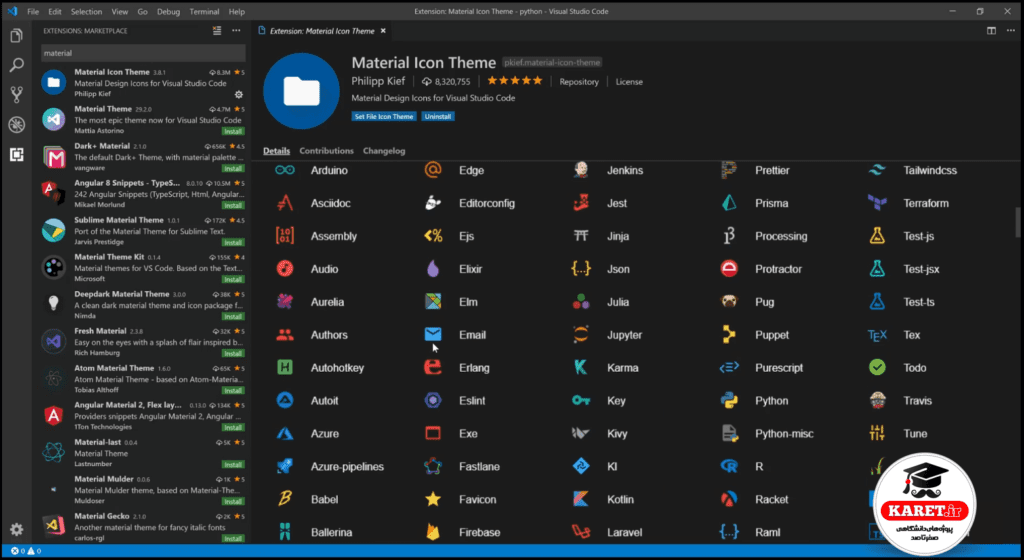Open the Debug view in activity bar
The height and width of the screenshot is (560, 1024).
[16, 124]
